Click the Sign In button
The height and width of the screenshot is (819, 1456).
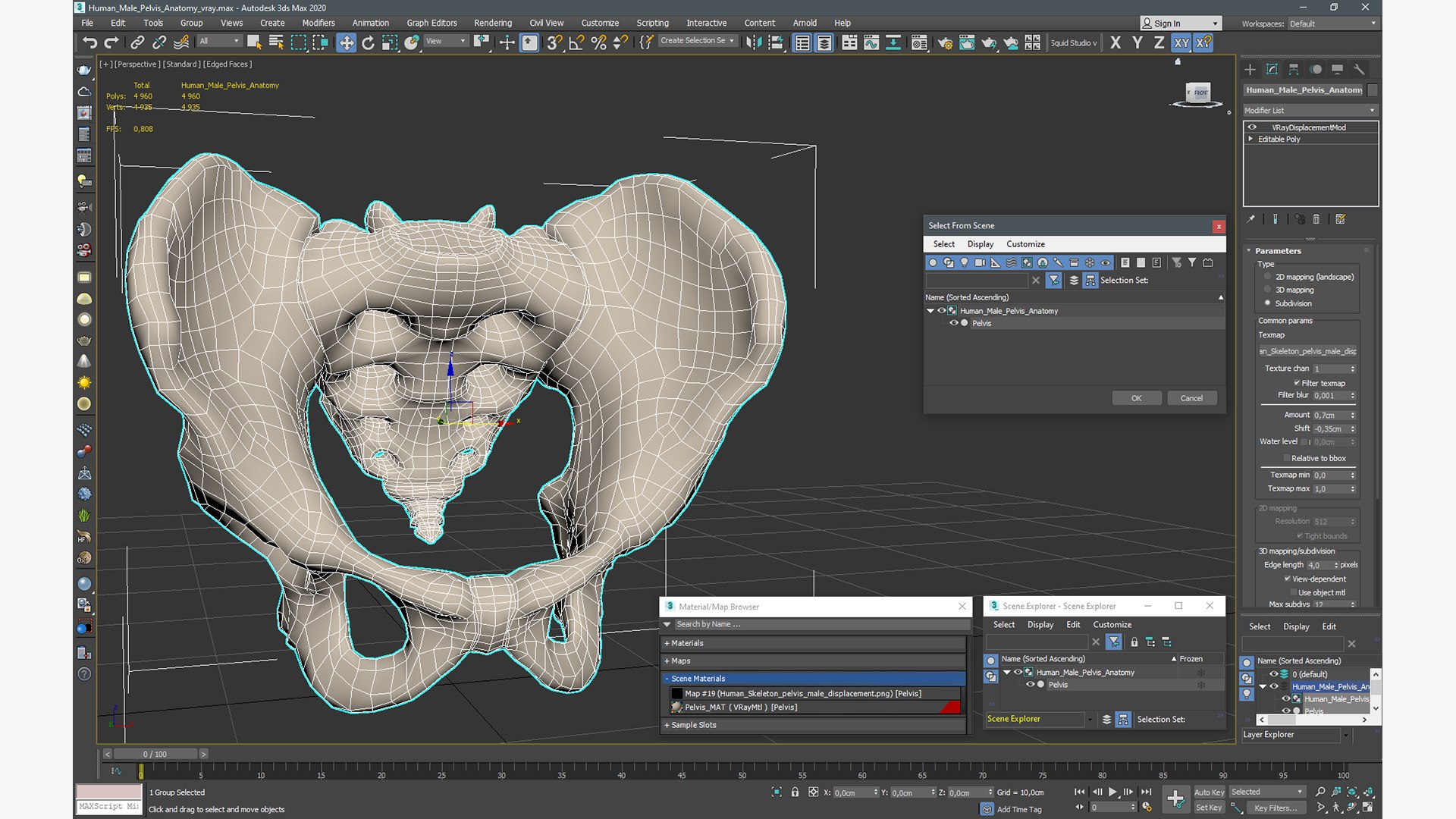coord(1181,24)
